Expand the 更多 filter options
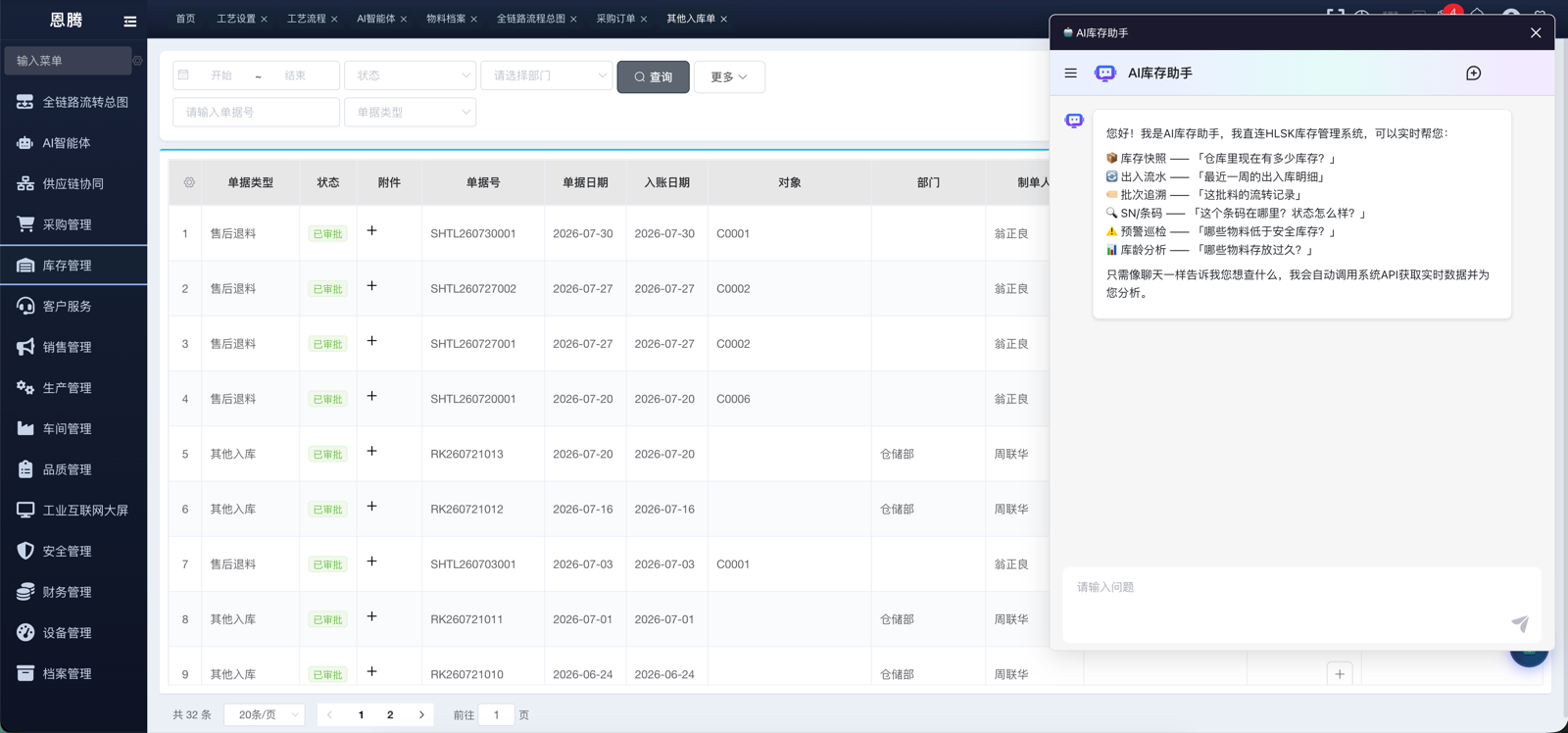The height and width of the screenshot is (733, 1568). coord(729,76)
